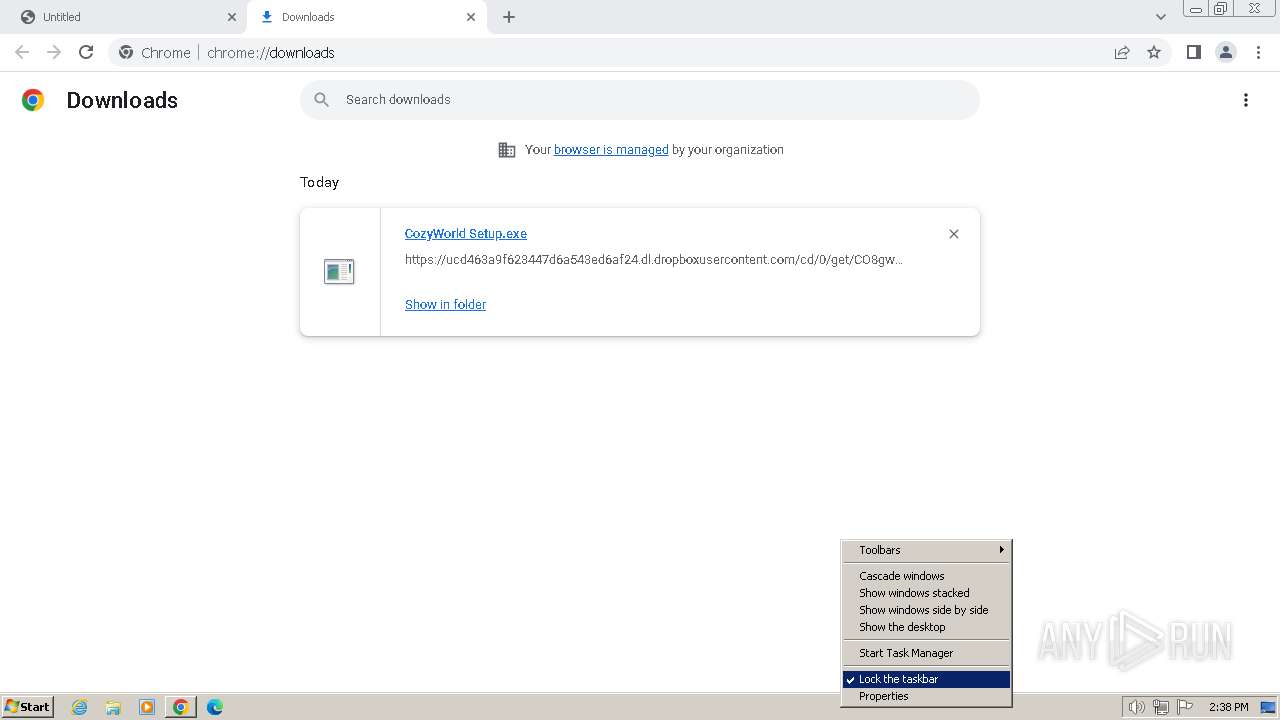Launch Internet Explorer from taskbar
Image resolution: width=1280 pixels, height=720 pixels.
pyautogui.click(x=80, y=707)
